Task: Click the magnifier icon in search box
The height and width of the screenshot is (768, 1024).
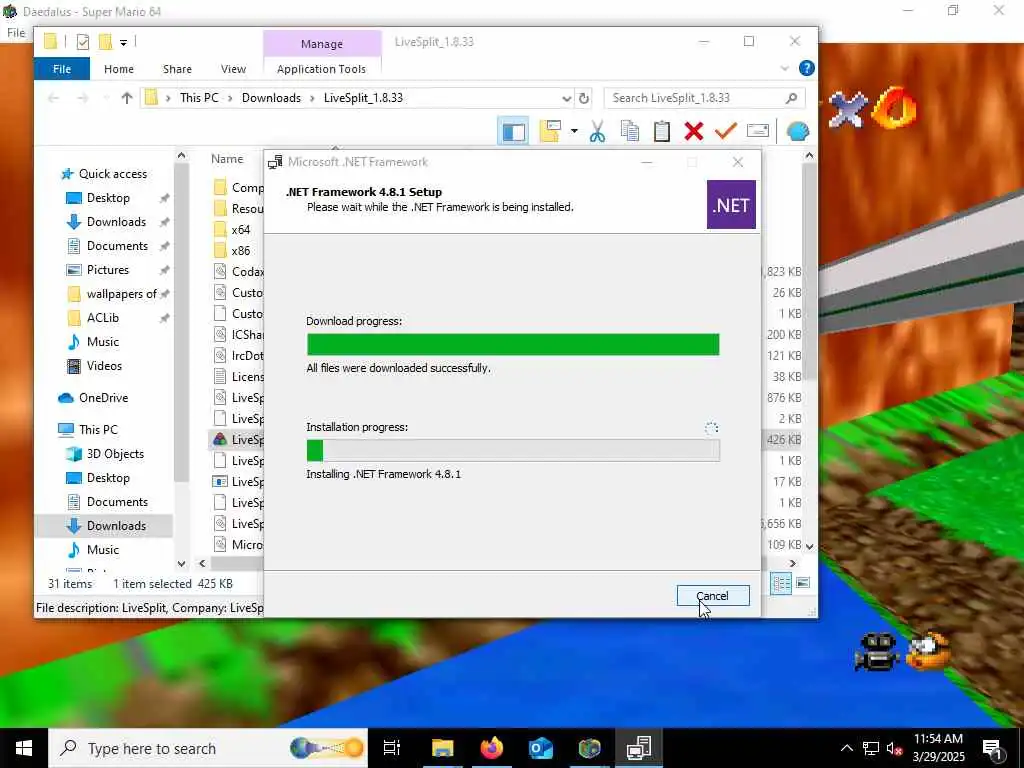Action: [x=792, y=99]
